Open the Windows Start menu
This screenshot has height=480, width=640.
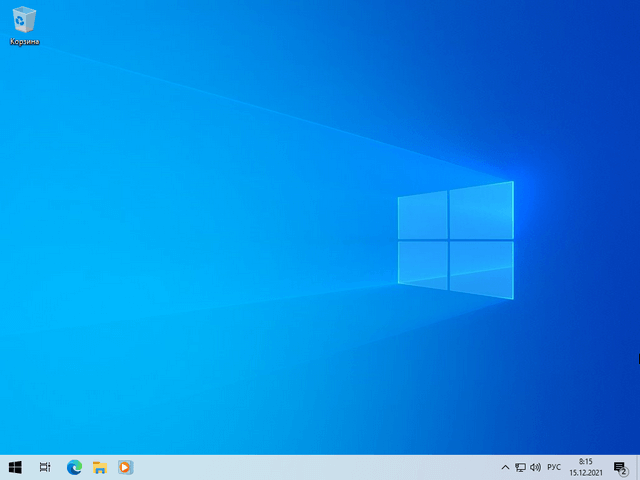point(16,467)
